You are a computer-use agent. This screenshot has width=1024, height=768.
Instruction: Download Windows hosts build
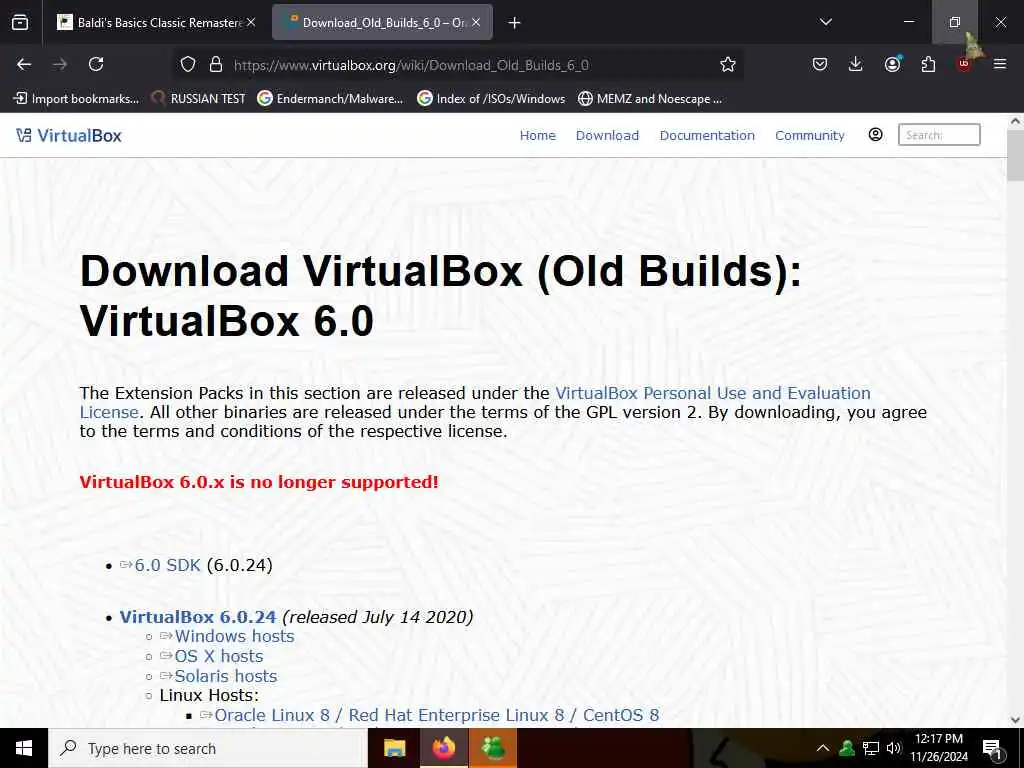click(234, 636)
